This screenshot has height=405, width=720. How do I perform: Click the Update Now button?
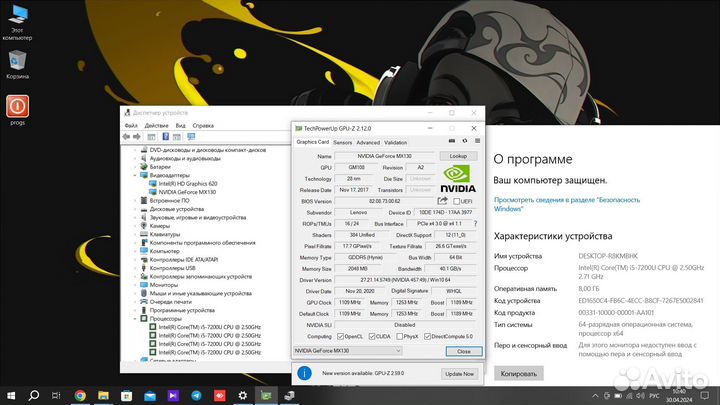459,374
